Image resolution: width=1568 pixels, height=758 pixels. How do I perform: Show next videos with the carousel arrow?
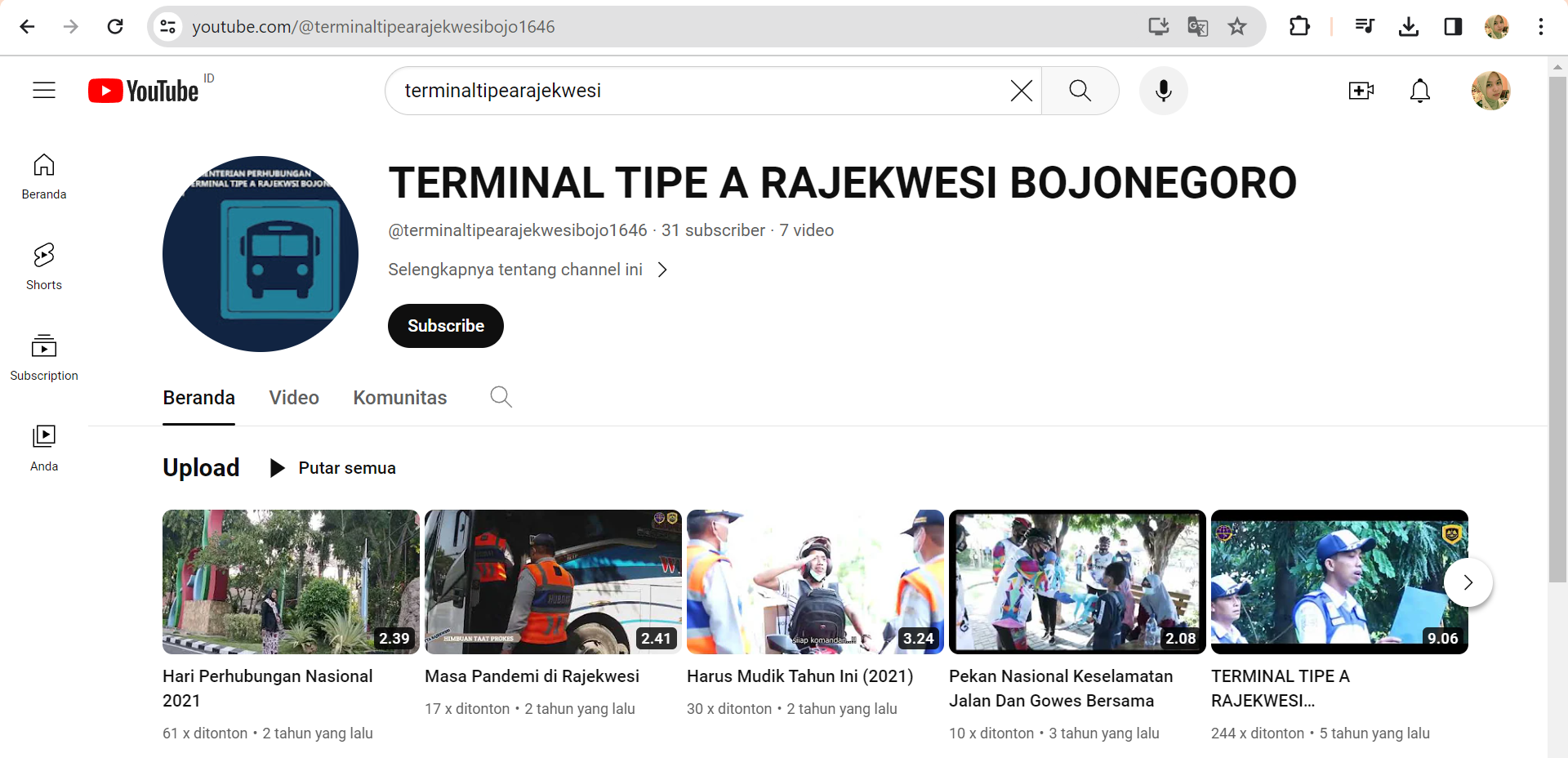point(1468,582)
